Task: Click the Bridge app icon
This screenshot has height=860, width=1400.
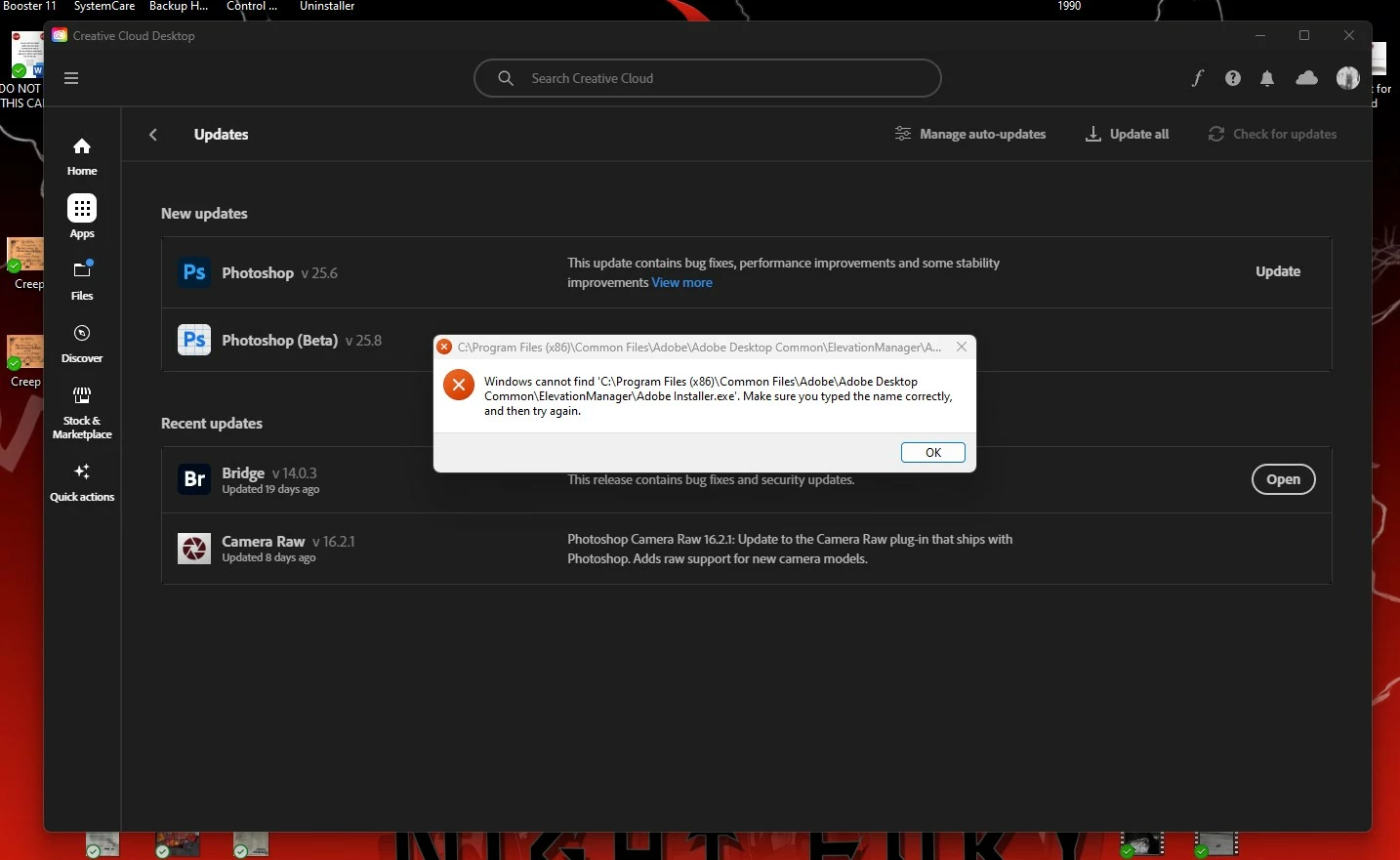Action: (x=194, y=479)
